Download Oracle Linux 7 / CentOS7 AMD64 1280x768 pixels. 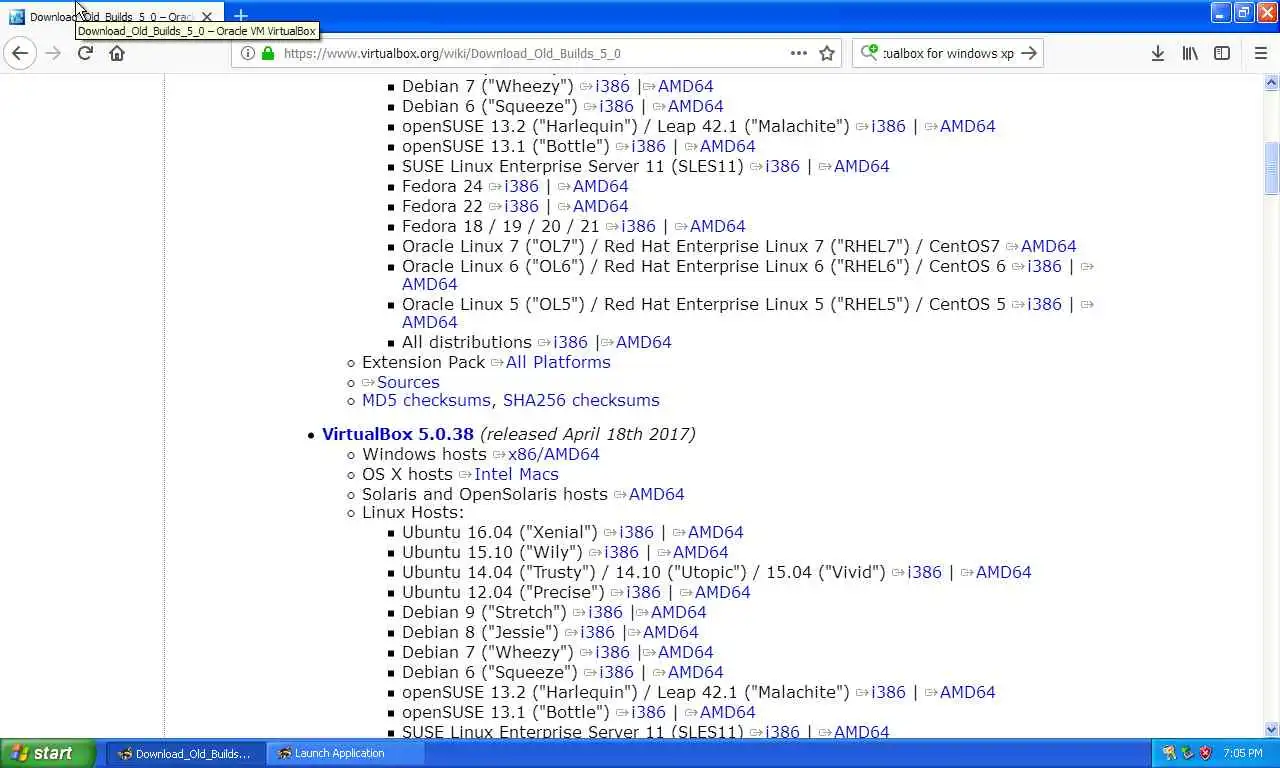1048,246
